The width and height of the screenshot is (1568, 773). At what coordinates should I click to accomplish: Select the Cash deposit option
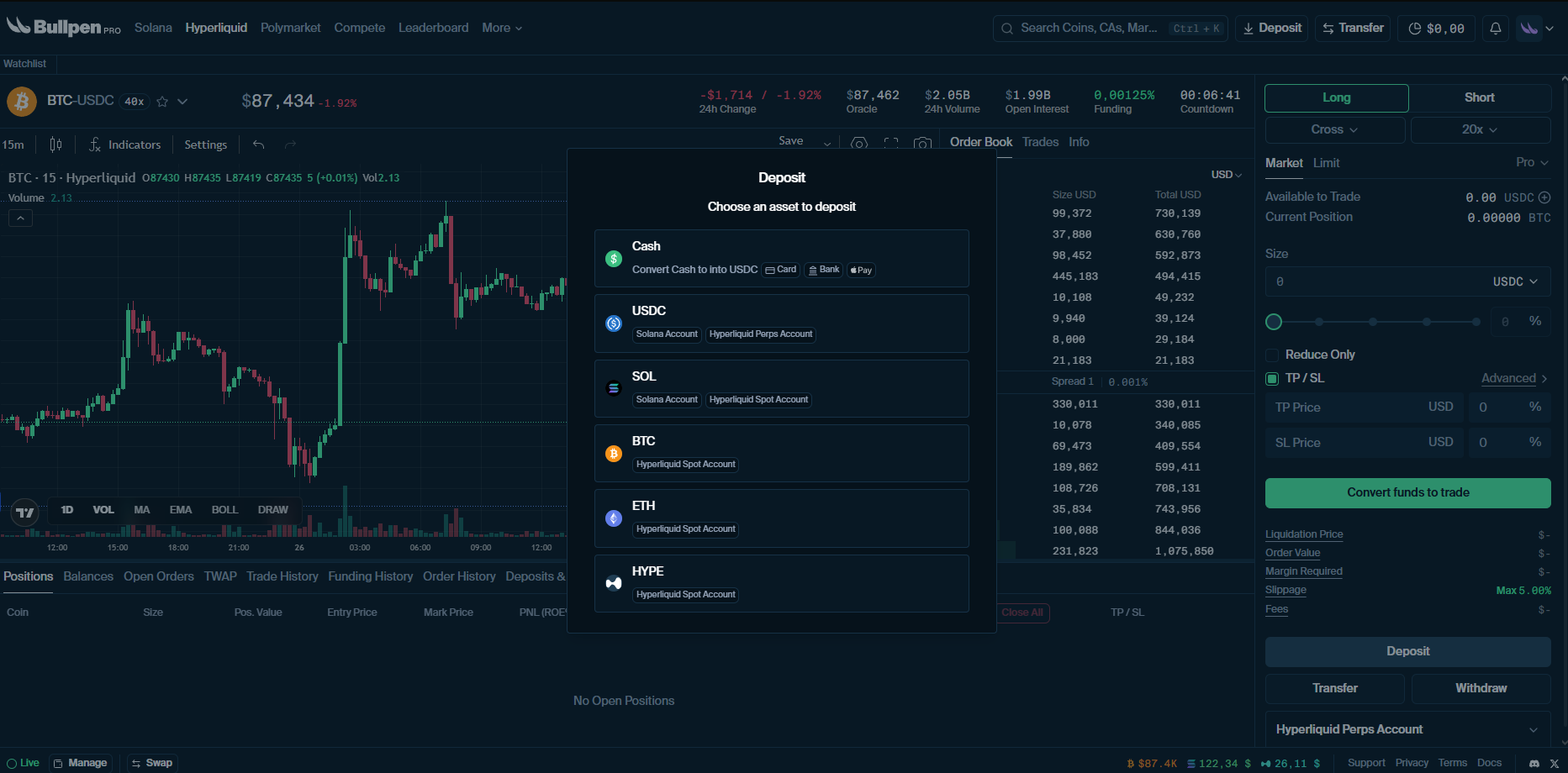(x=781, y=258)
